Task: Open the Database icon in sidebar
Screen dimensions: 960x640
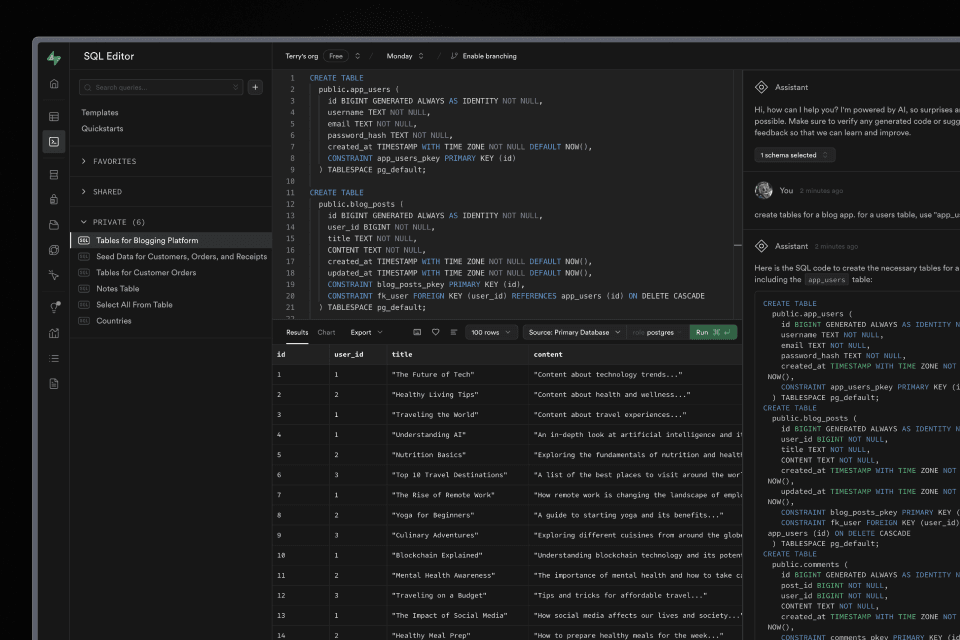Action: (x=54, y=174)
